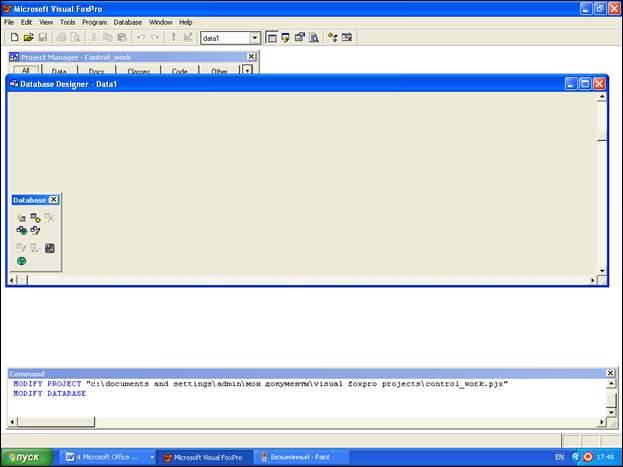Click the Paste clipboard icon
623x467 pixels.
tap(122, 37)
